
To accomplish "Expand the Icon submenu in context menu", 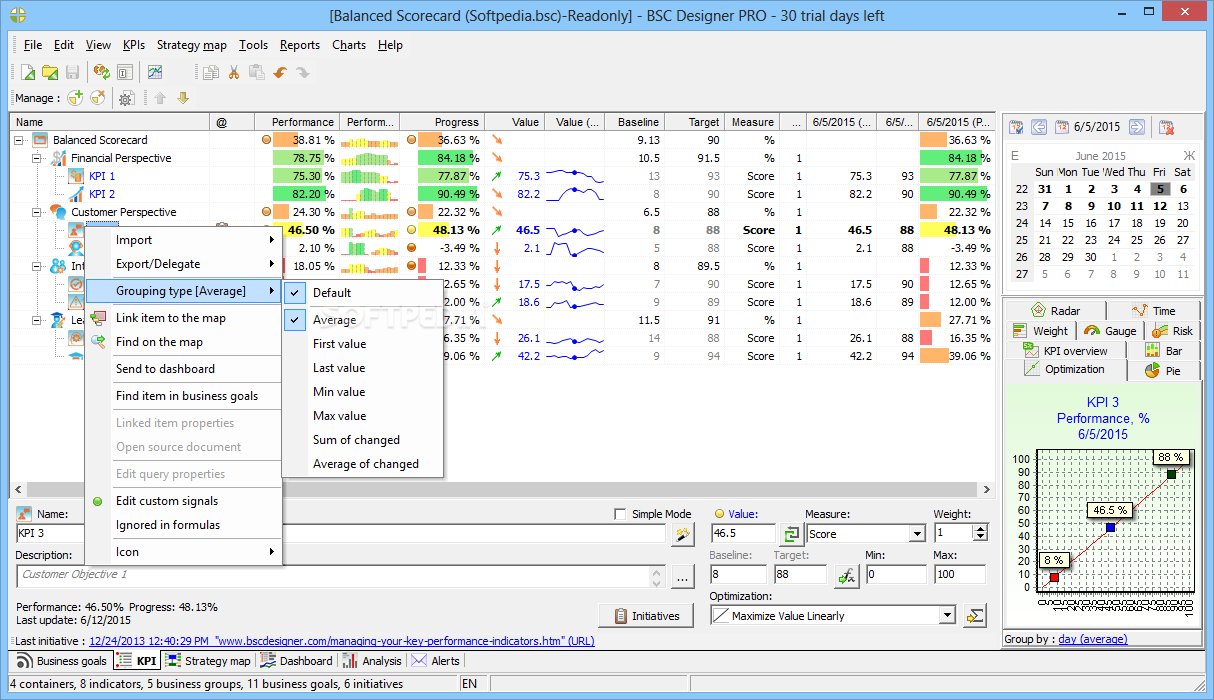I will pyautogui.click(x=184, y=552).
